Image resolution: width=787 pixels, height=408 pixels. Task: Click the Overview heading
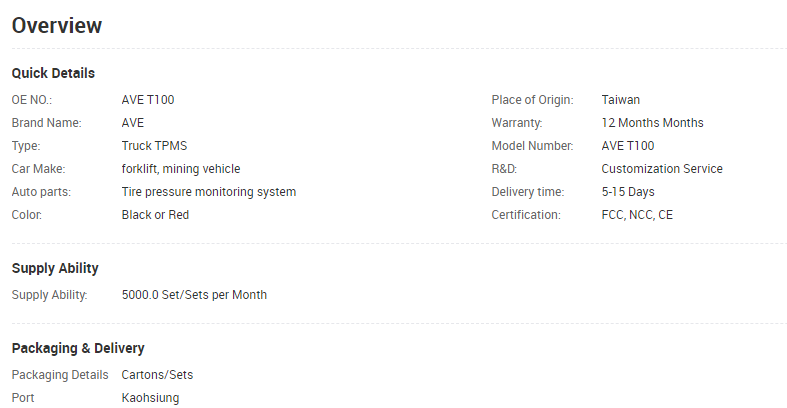coord(57,26)
